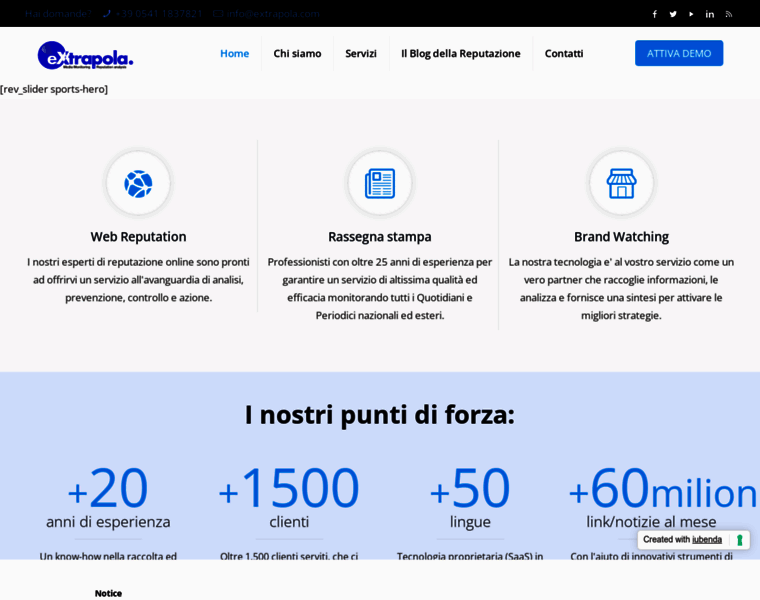The width and height of the screenshot is (760, 600).
Task: Click the 'clienti' label
Action: point(289,522)
